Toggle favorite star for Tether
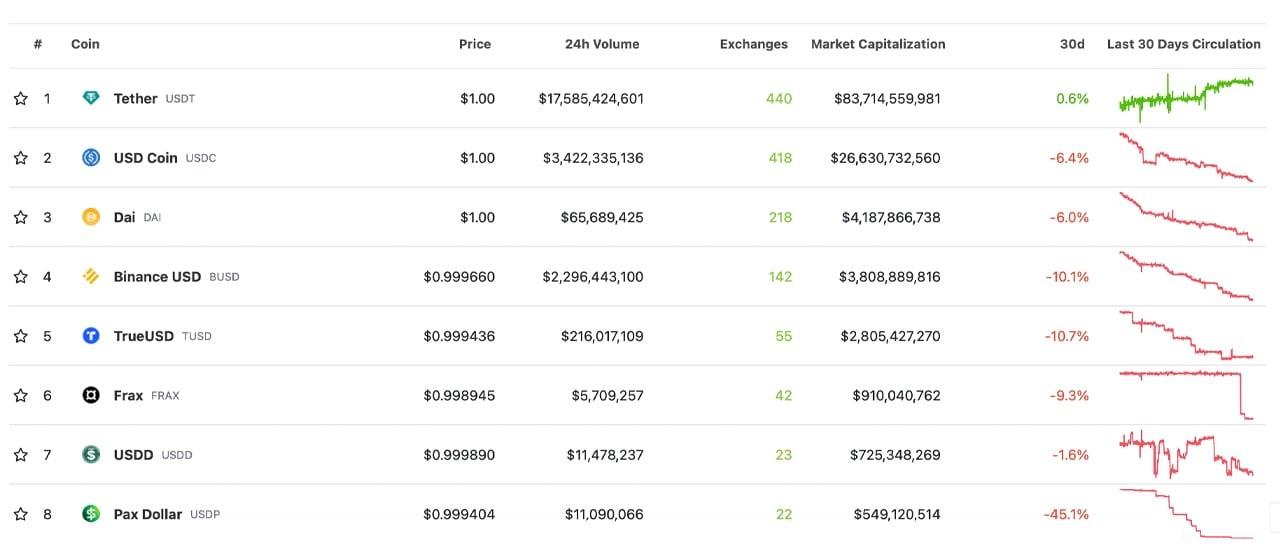This screenshot has width=1280, height=550. (20, 98)
